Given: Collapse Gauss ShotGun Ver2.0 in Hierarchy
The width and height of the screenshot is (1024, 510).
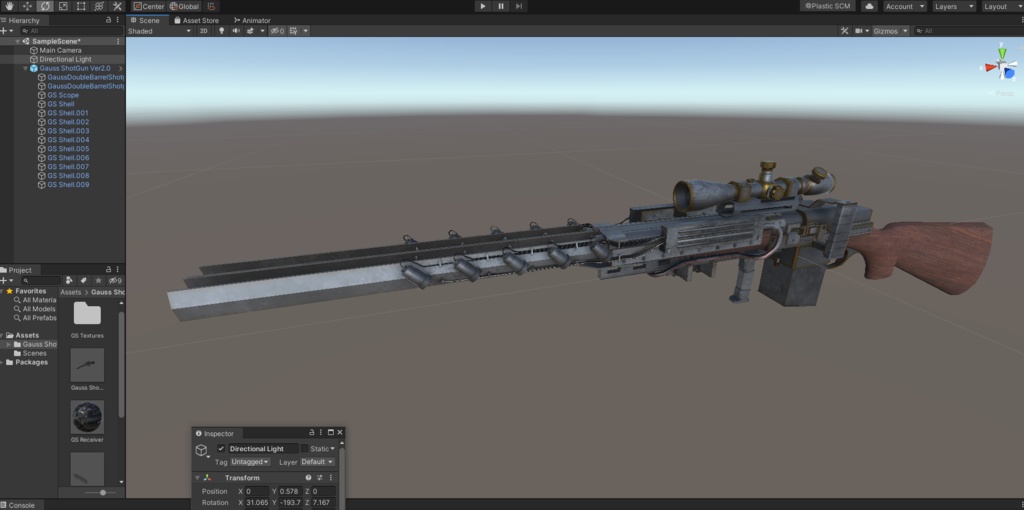Looking at the screenshot, I should tap(25, 68).
